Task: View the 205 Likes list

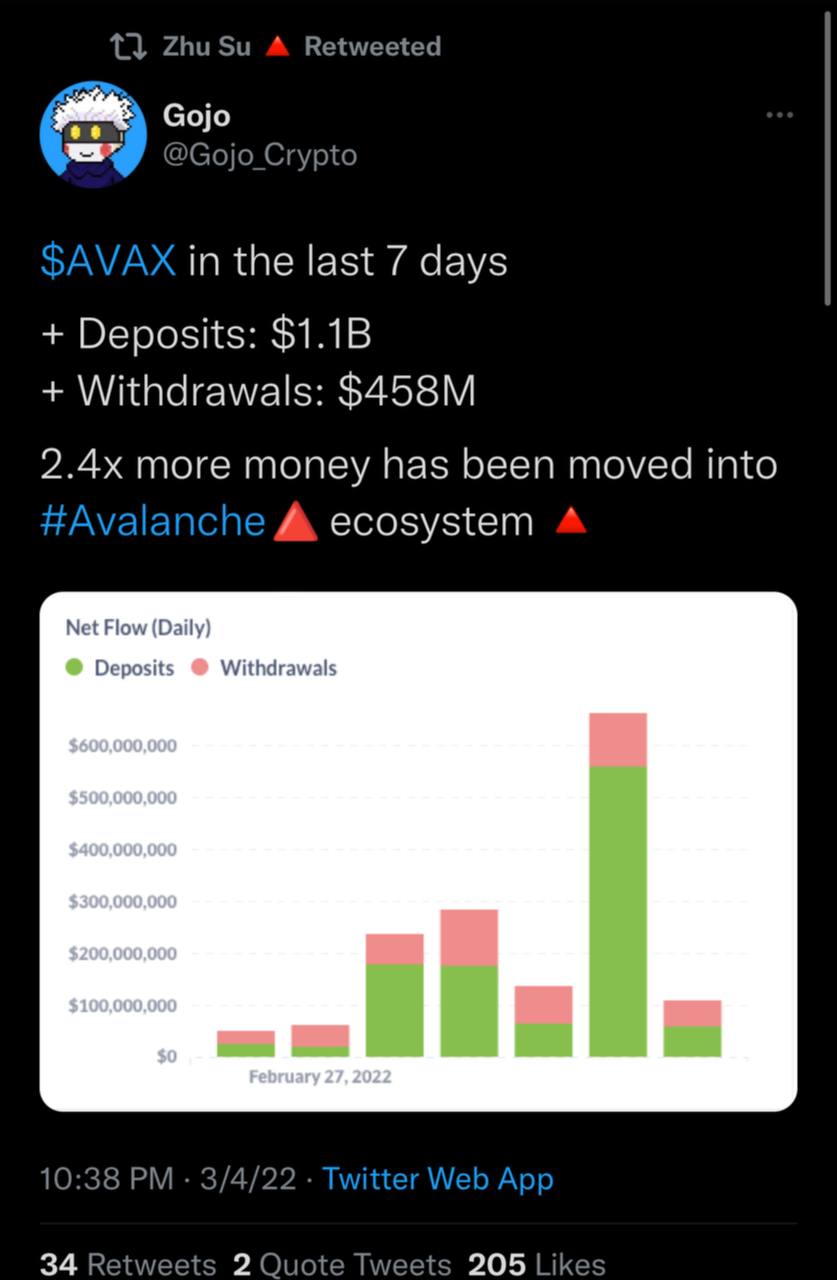Action: pos(536,1264)
